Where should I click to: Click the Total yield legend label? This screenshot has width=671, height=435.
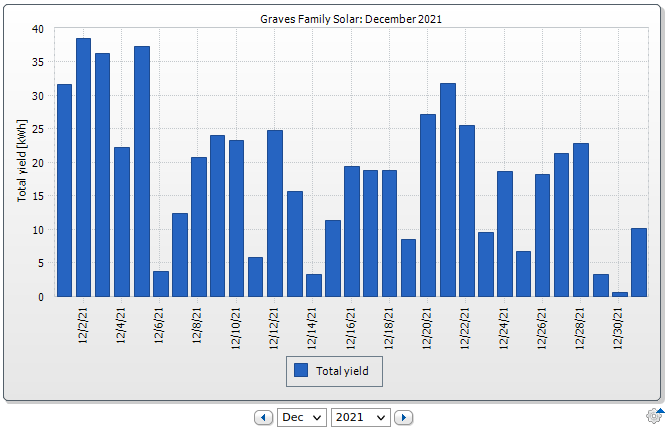342,371
